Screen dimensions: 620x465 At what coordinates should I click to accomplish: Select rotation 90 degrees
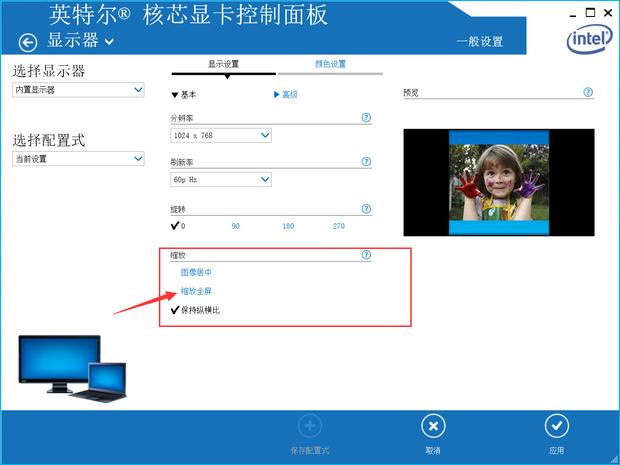point(235,226)
